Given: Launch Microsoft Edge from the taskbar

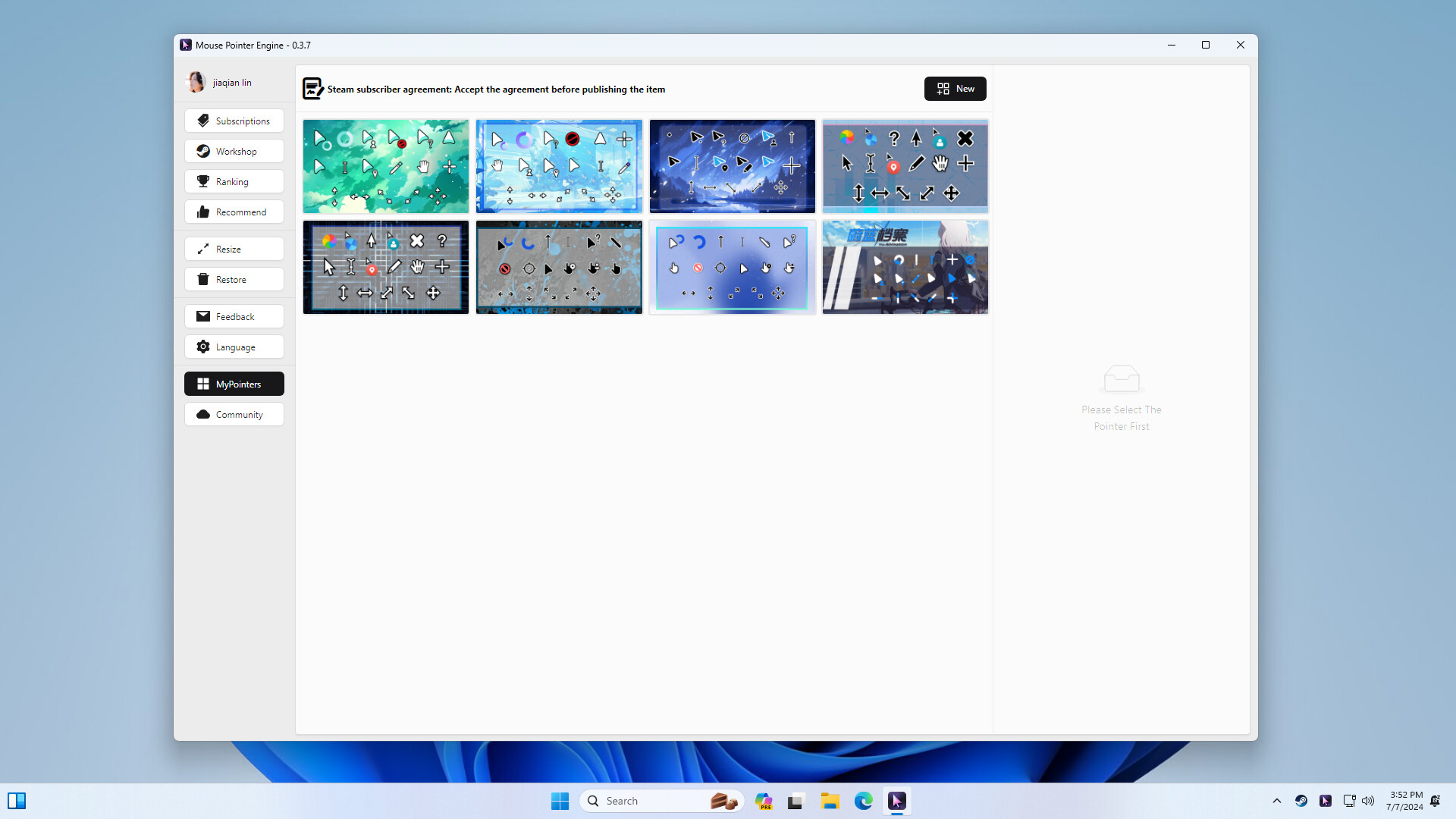Looking at the screenshot, I should tap(864, 800).
